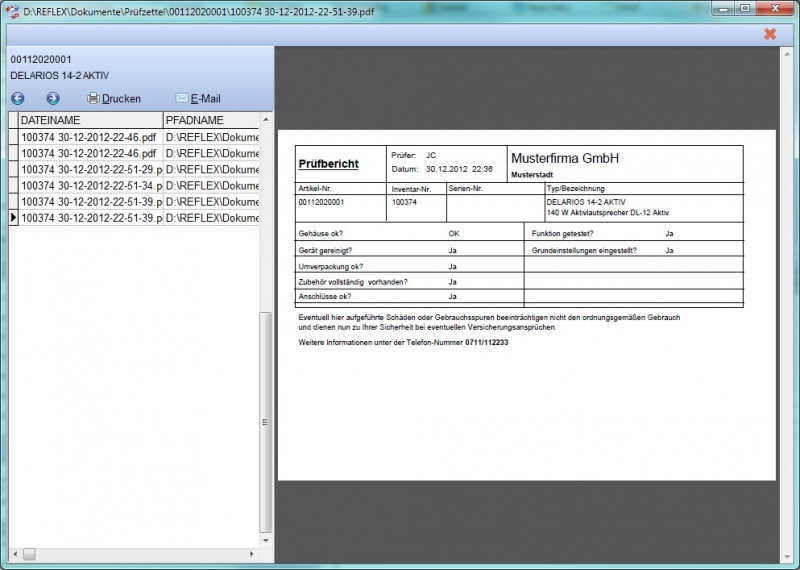Screen dimensions: 800x570
Task: Click row selector of the 22-51-34 file row
Action: pyautogui.click(x=14, y=186)
